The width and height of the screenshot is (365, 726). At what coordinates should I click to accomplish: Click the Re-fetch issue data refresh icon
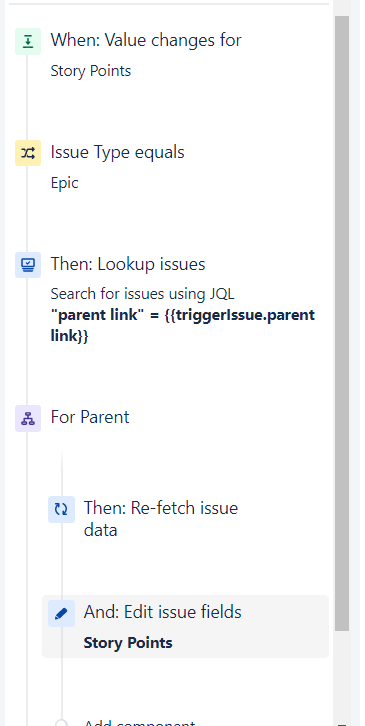tap(61, 509)
